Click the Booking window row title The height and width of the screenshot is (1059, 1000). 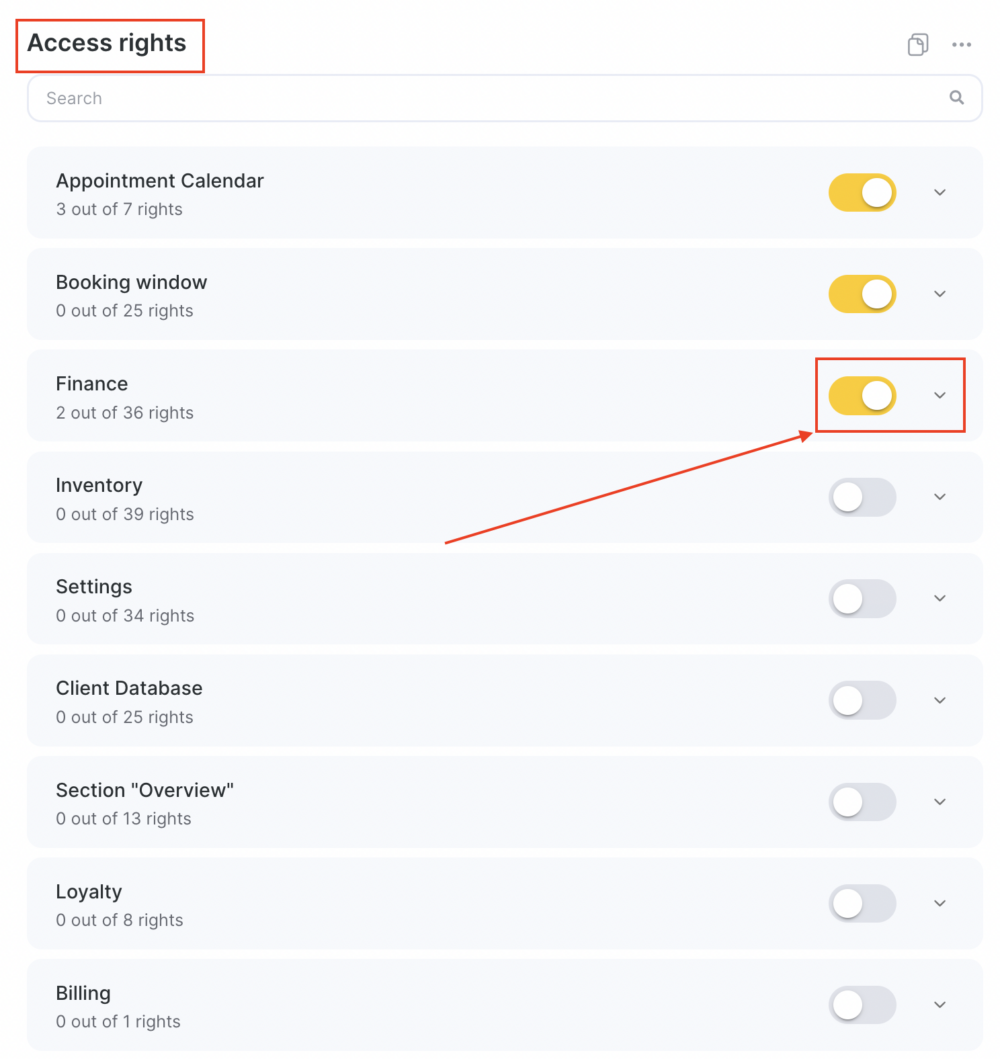point(131,282)
